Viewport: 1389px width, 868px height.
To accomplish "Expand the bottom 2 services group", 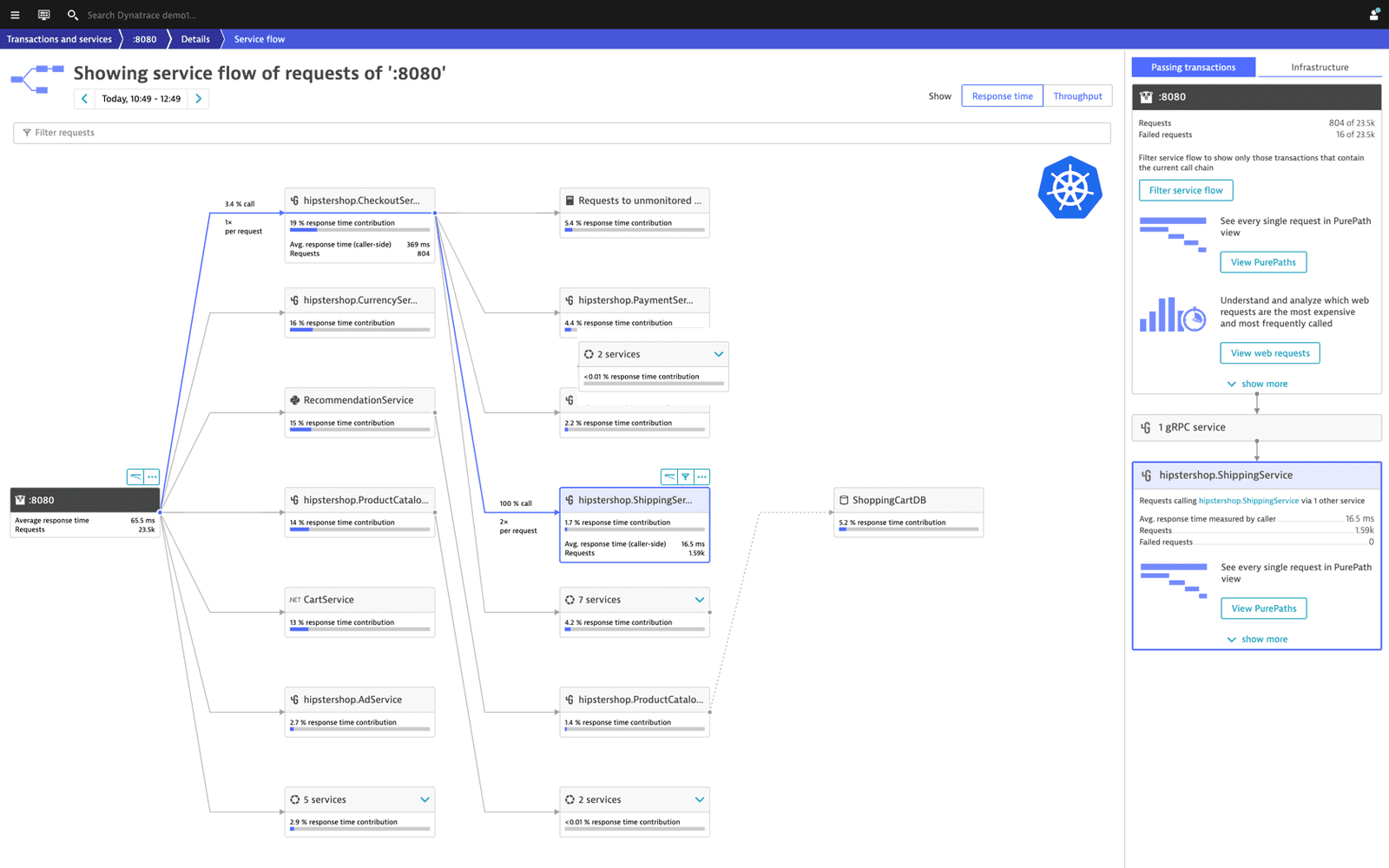I will tap(700, 799).
